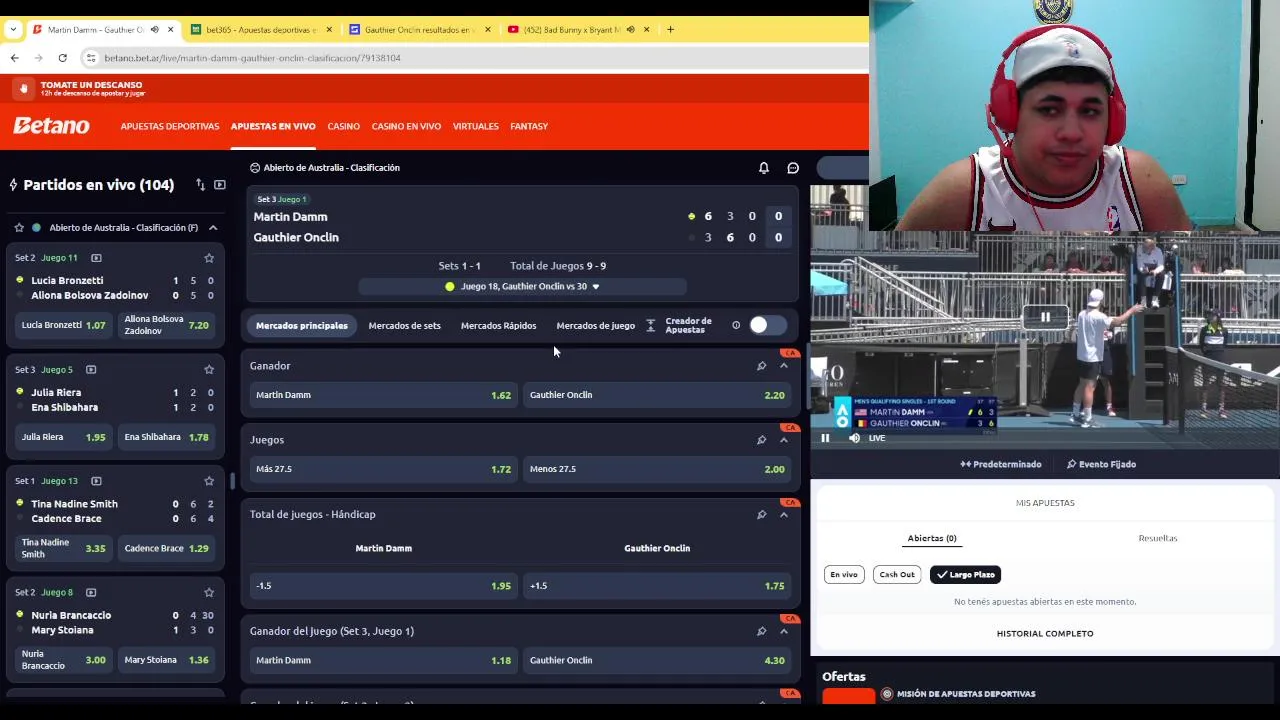Switch to Mercados Rápidos tab
The height and width of the screenshot is (720, 1280).
click(x=498, y=325)
